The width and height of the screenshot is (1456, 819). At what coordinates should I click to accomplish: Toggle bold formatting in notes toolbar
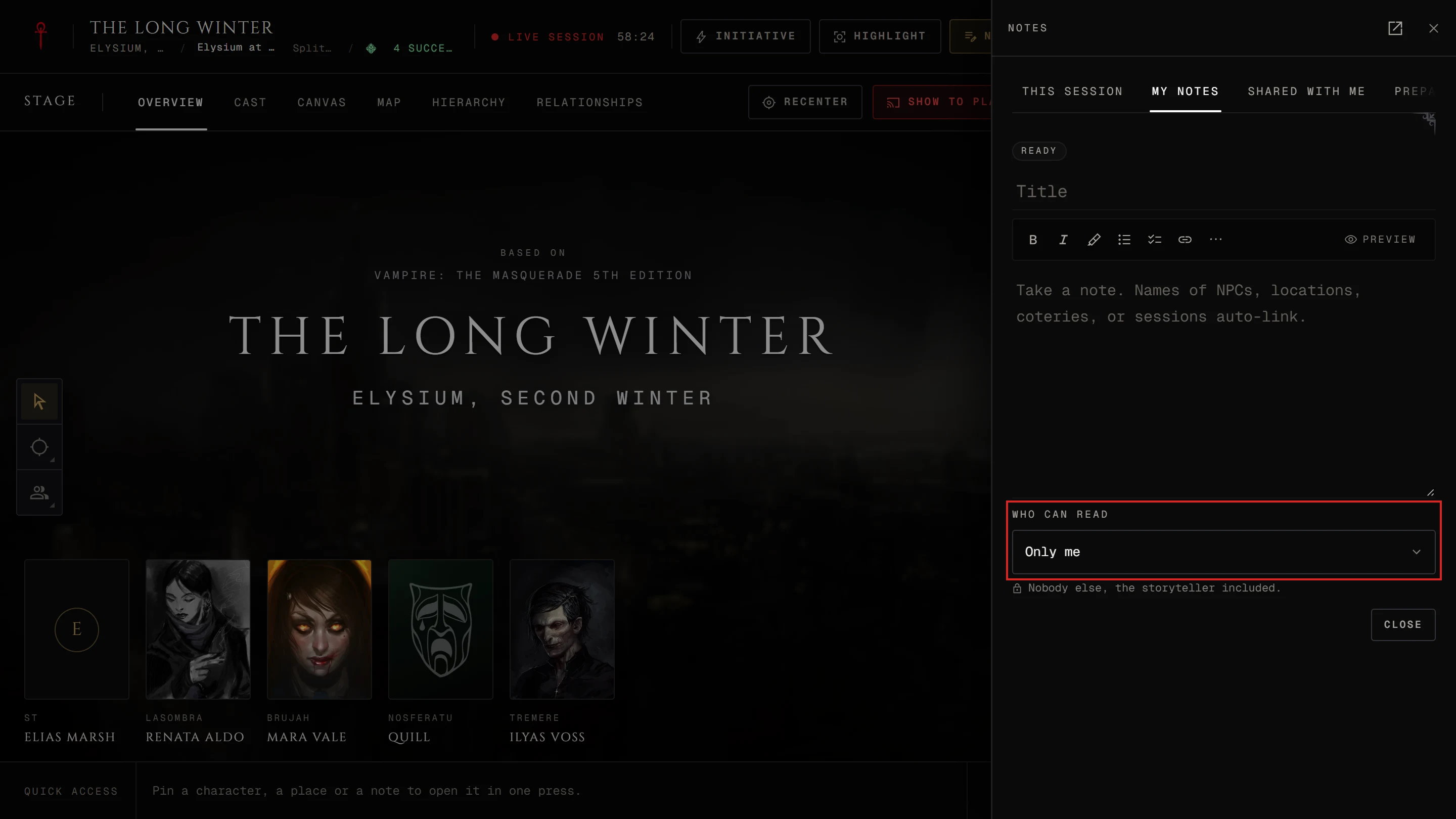pos(1033,240)
